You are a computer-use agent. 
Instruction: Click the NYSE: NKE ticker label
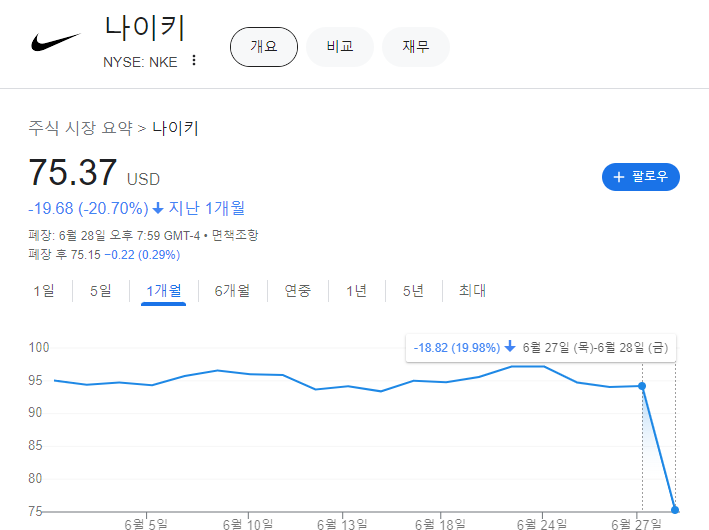(140, 62)
